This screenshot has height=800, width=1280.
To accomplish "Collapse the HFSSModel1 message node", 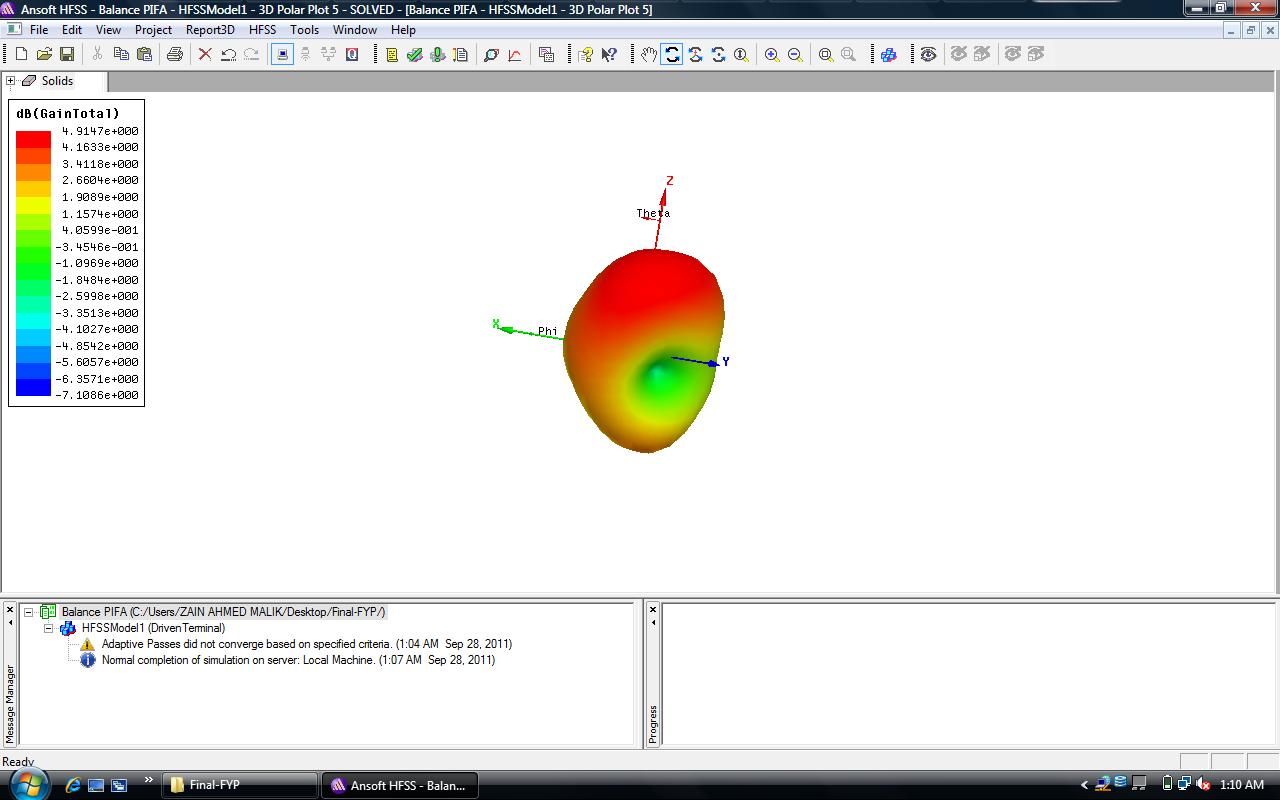I will pos(48,628).
